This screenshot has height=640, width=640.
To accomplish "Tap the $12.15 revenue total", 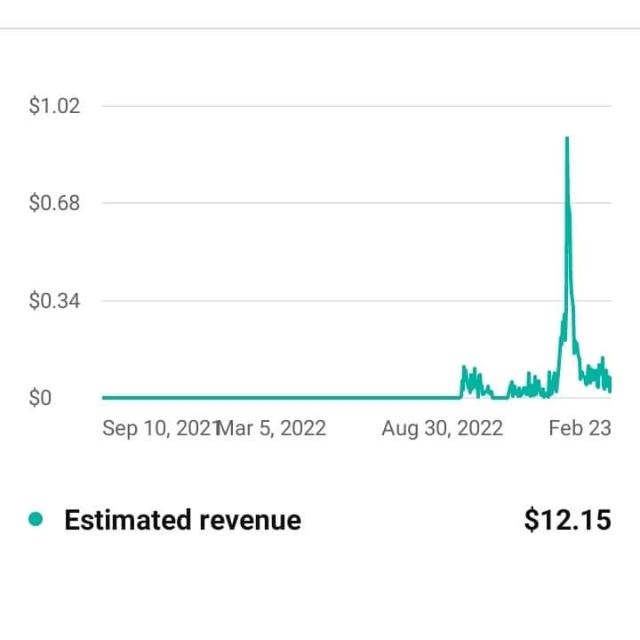I will click(x=567, y=520).
